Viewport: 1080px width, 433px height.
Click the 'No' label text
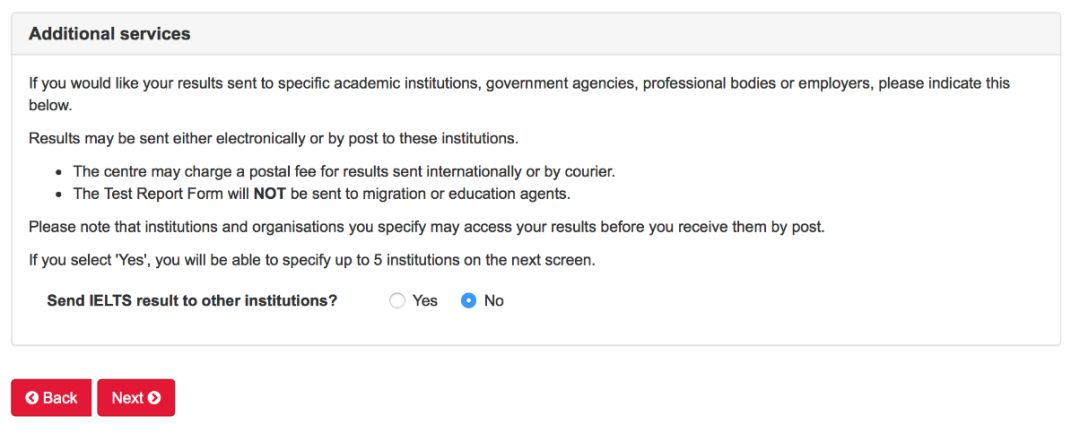(x=494, y=301)
